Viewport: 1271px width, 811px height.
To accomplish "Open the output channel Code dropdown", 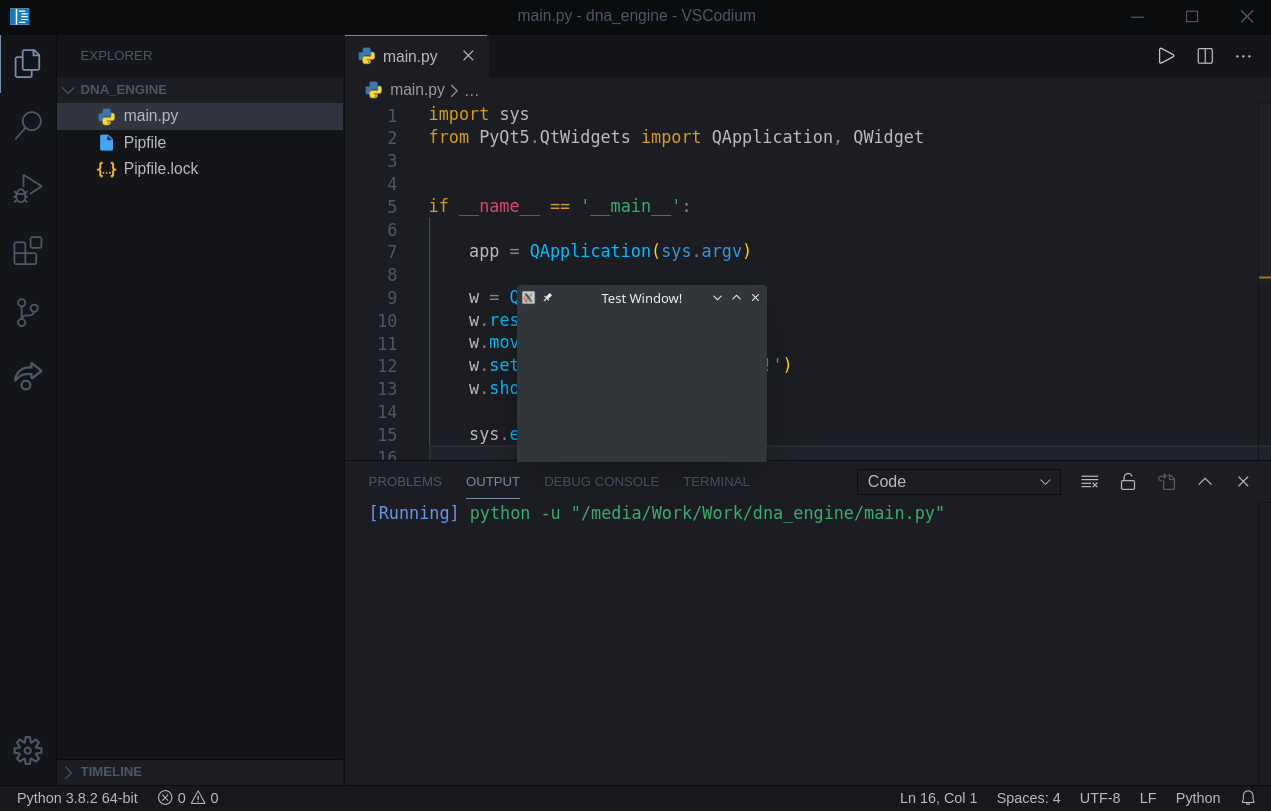I will point(959,482).
